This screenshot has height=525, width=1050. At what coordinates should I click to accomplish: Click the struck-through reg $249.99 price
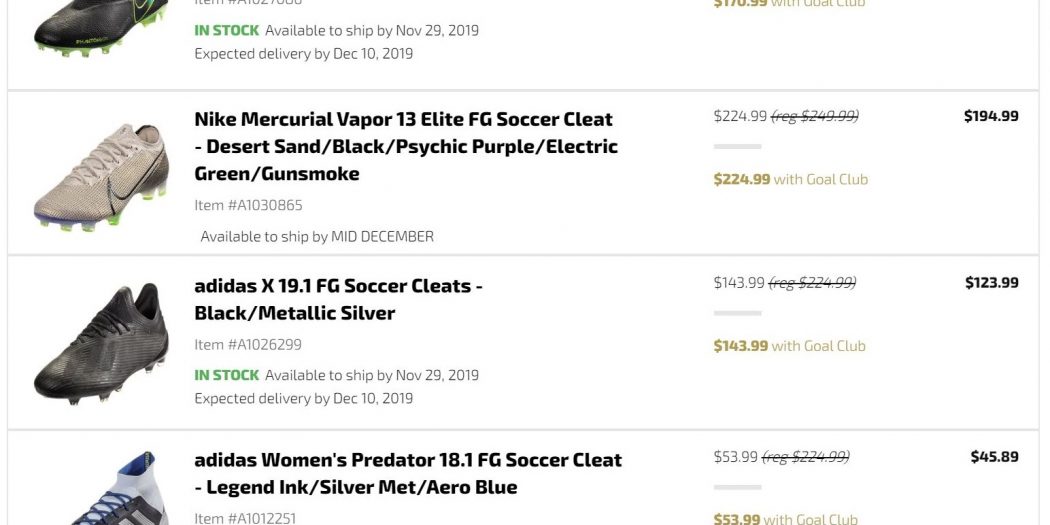pyautogui.click(x=815, y=116)
